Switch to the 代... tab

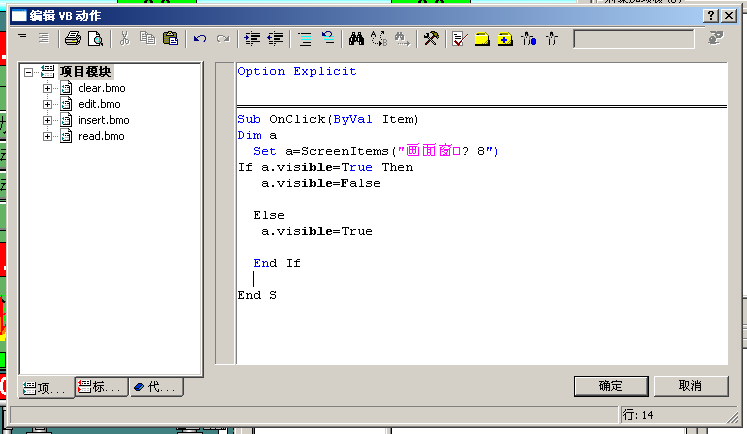click(156, 386)
